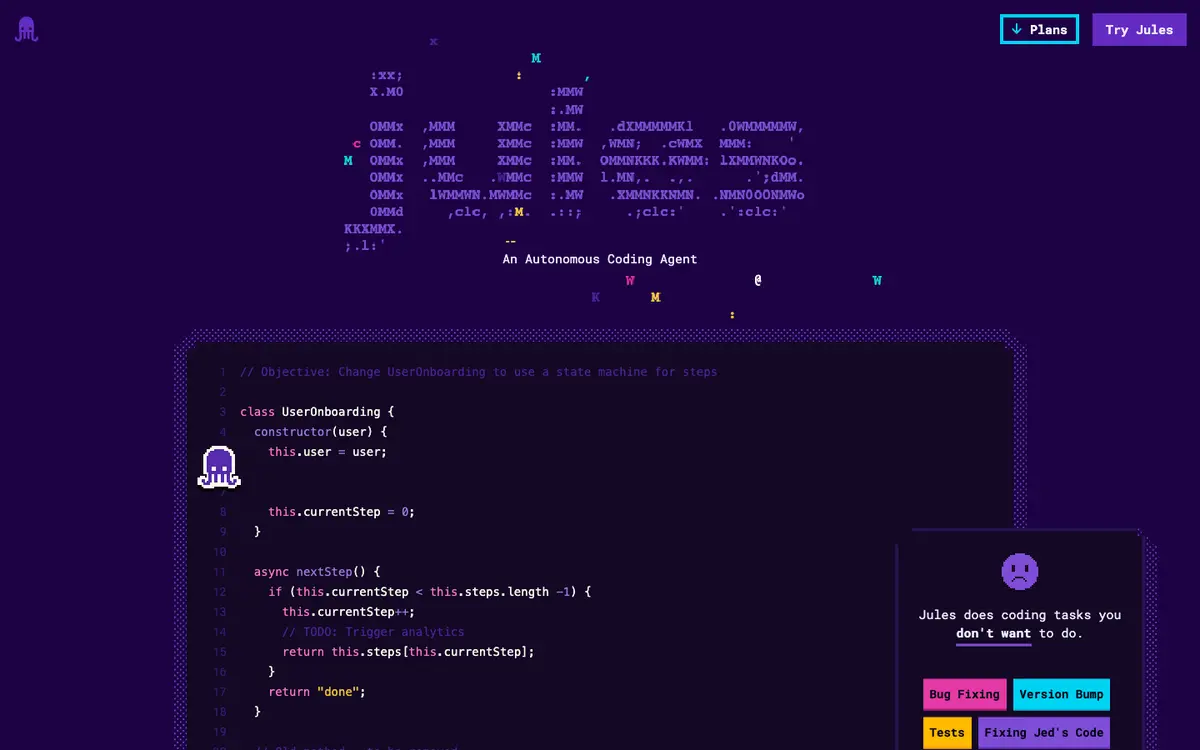Click the if-condition line with steps.length

click(430, 592)
